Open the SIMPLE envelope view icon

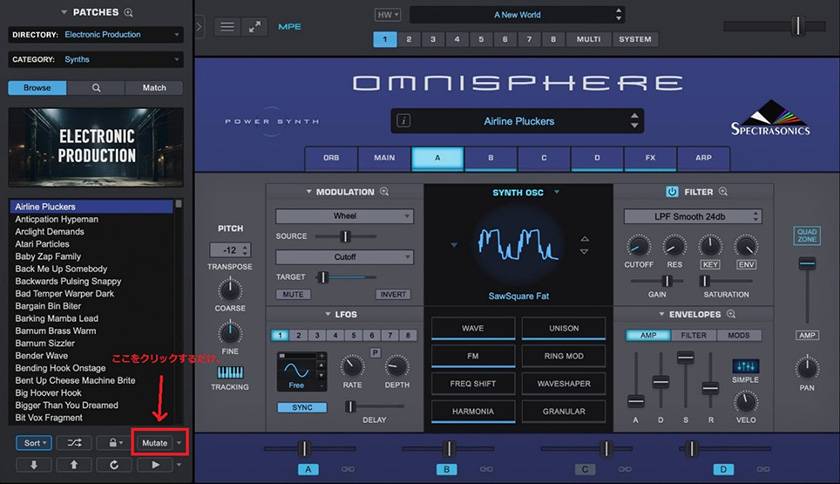[745, 367]
